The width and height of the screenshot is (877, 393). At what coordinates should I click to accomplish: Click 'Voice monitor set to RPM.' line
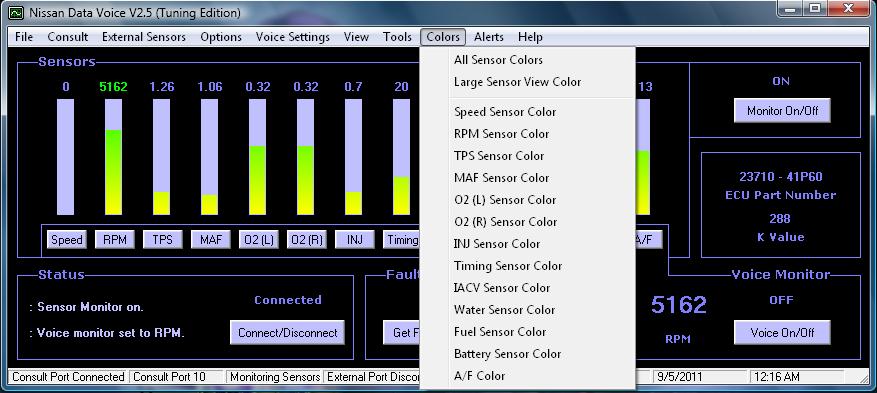[x=107, y=333]
